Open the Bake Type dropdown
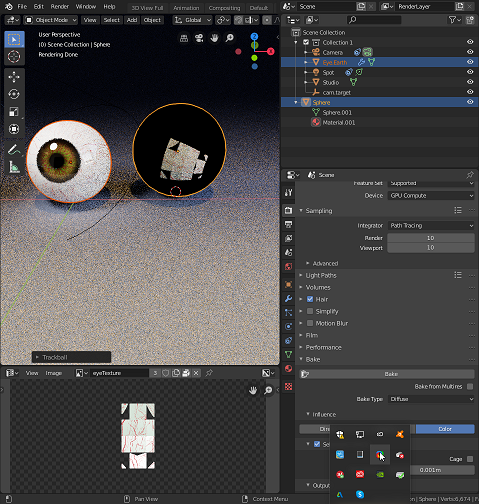 click(431, 399)
